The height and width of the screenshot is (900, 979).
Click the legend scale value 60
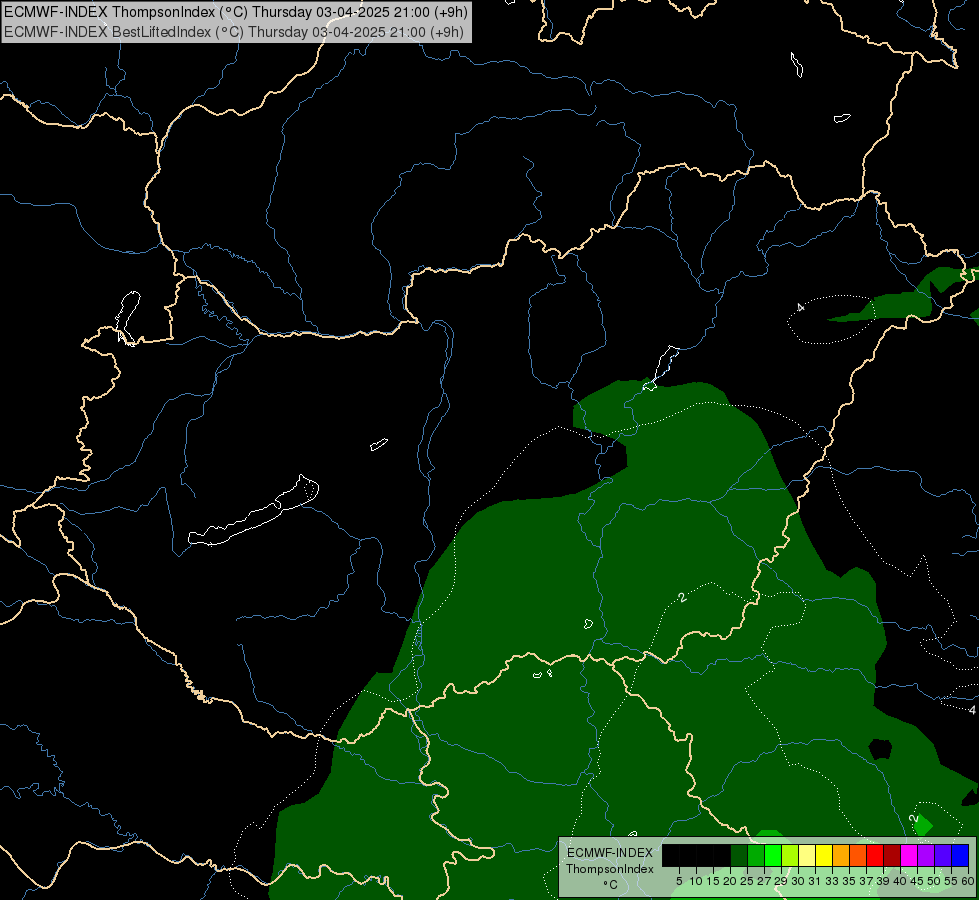pos(968,881)
